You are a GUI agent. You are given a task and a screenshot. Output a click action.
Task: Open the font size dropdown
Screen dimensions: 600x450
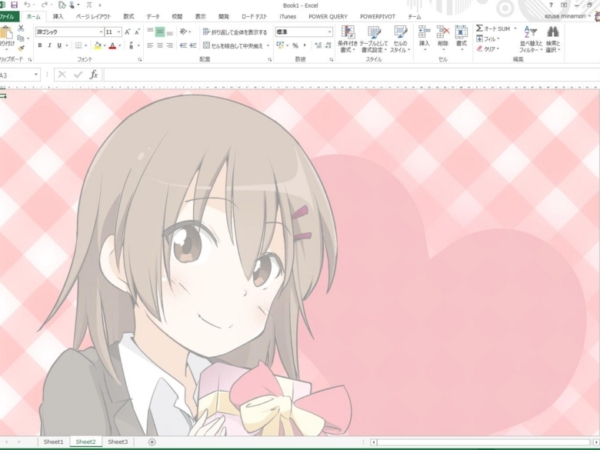pyautogui.click(x=119, y=32)
